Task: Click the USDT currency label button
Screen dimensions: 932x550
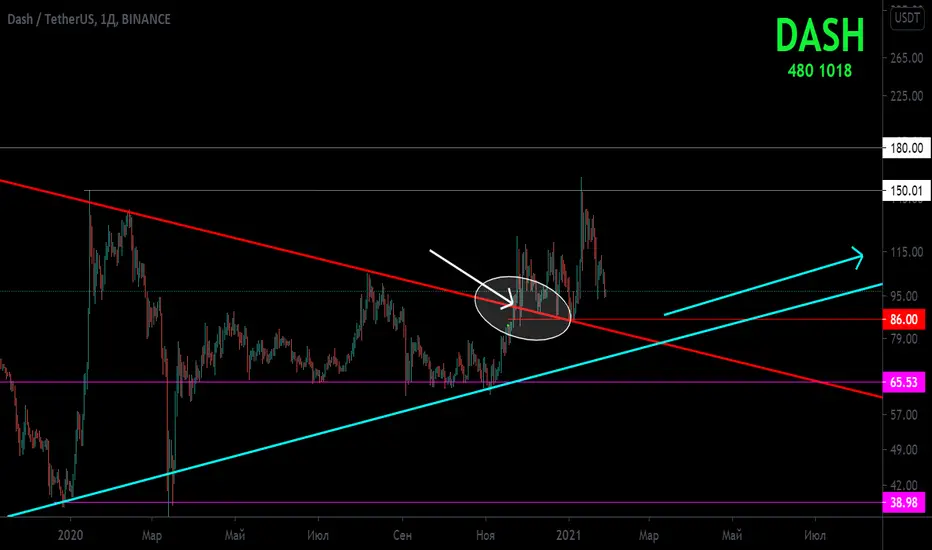Action: click(x=907, y=18)
